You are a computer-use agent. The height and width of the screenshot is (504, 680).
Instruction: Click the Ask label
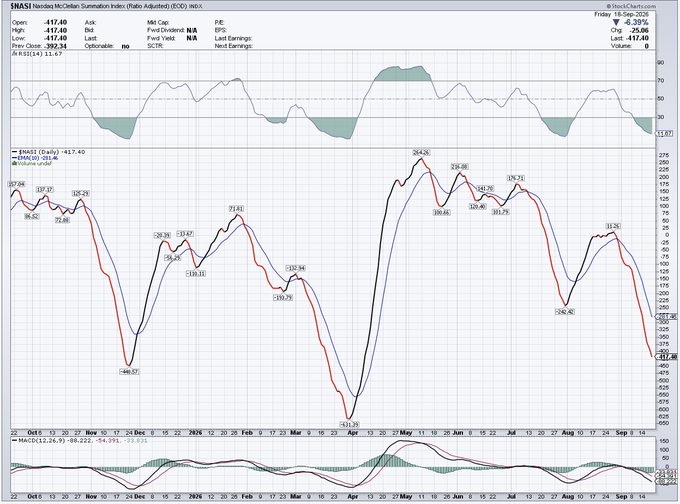coord(90,23)
